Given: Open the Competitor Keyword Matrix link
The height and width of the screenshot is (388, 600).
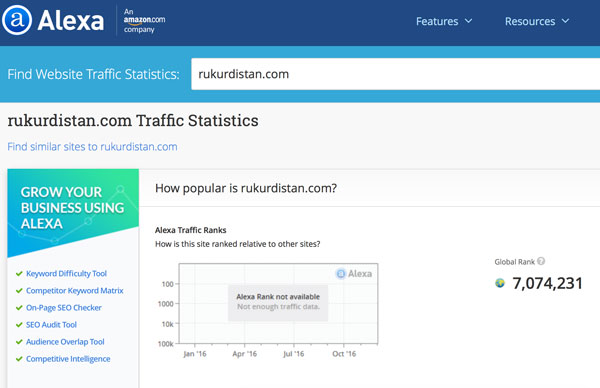Looking at the screenshot, I should click(75, 290).
